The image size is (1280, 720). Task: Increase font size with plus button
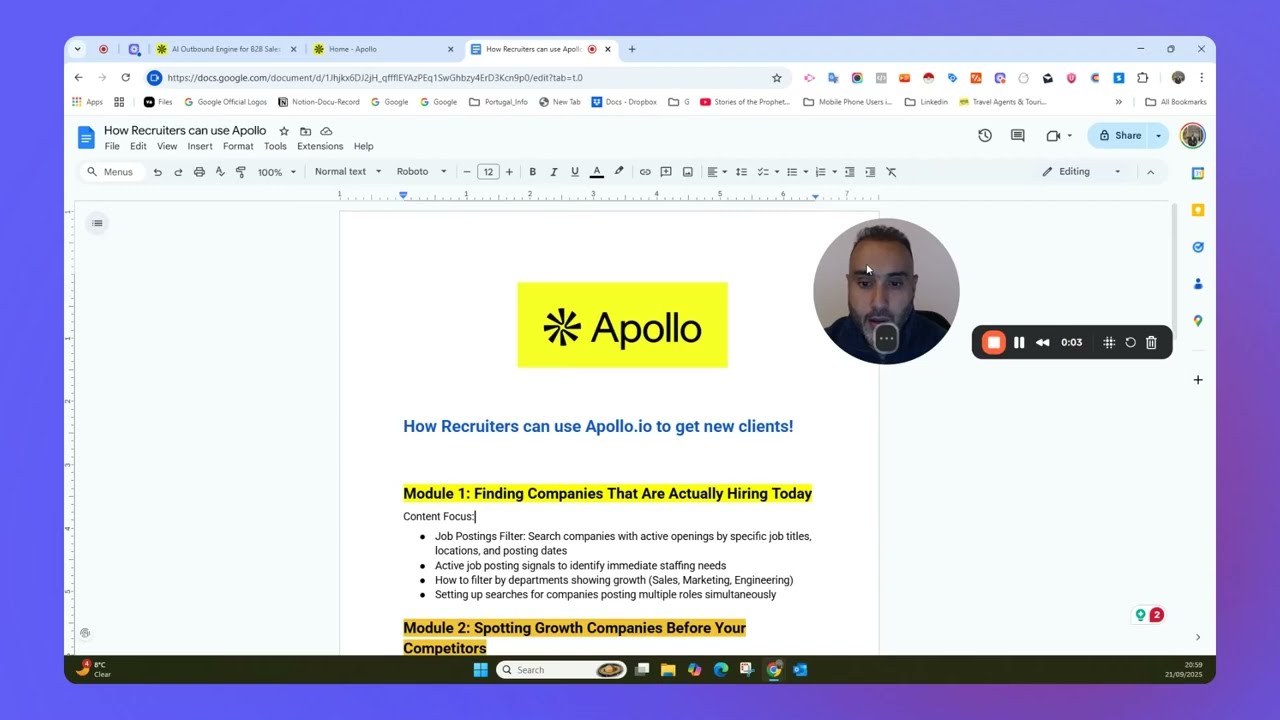pyautogui.click(x=509, y=172)
